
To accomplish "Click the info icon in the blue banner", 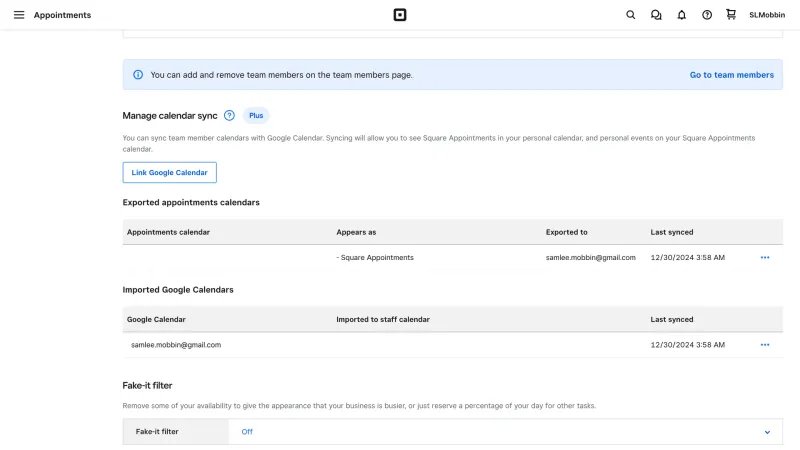I will click(138, 74).
